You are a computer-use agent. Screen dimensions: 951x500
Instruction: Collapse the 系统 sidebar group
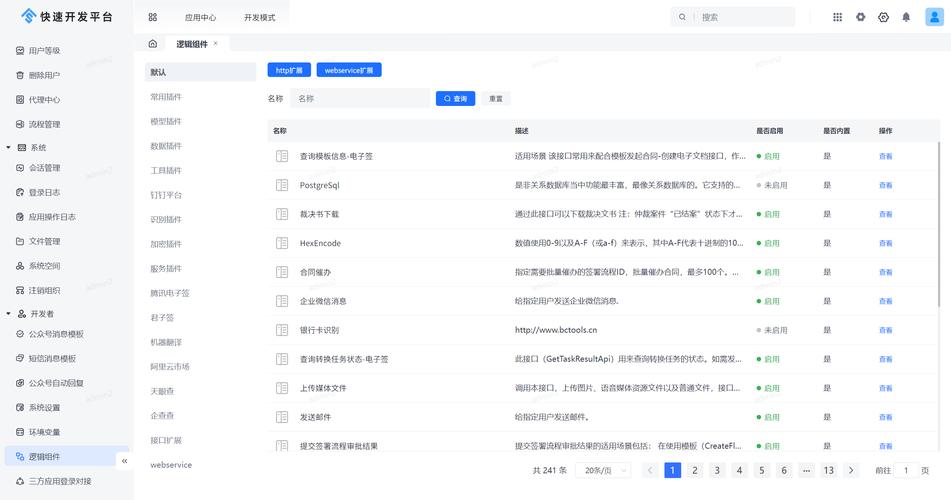coord(8,147)
